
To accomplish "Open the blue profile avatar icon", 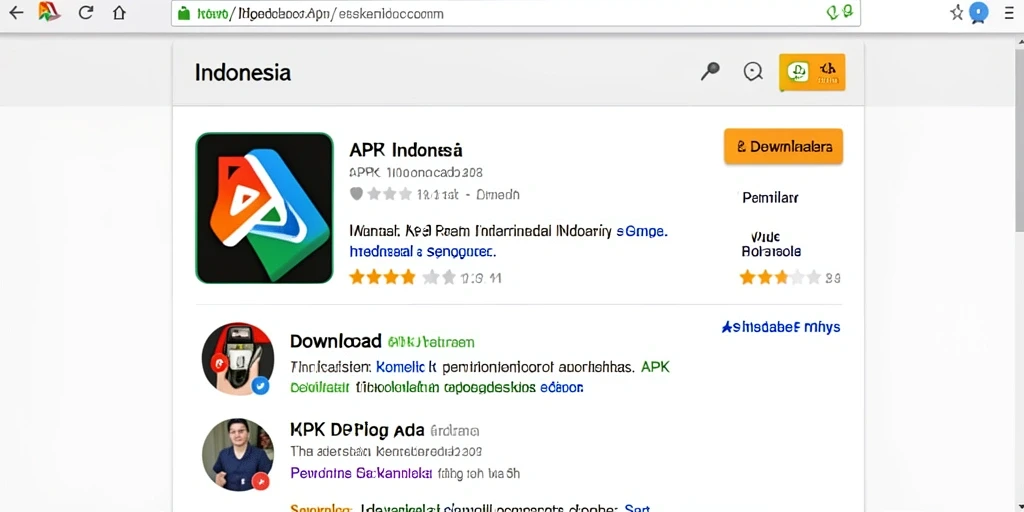I will click(x=978, y=12).
